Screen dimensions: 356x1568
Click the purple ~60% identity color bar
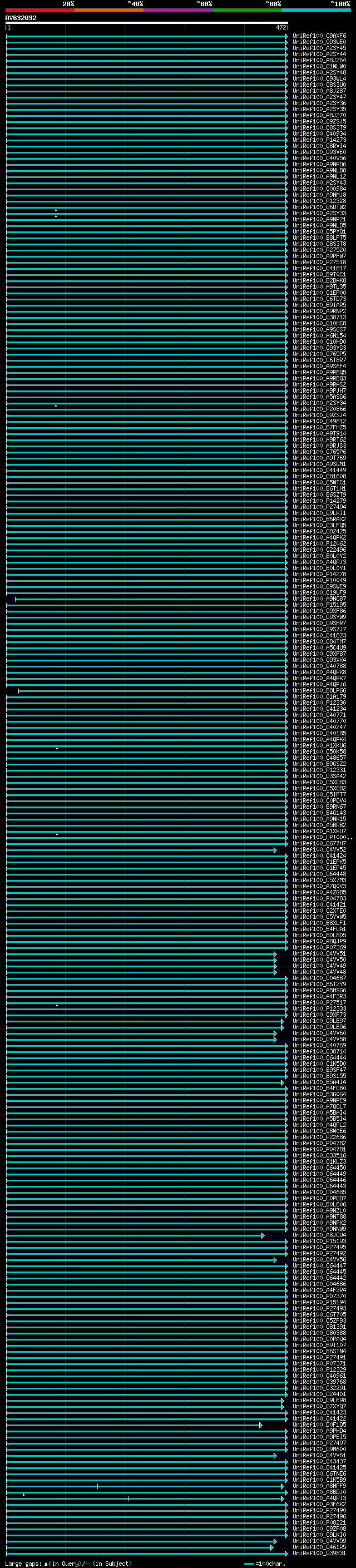[x=177, y=10]
